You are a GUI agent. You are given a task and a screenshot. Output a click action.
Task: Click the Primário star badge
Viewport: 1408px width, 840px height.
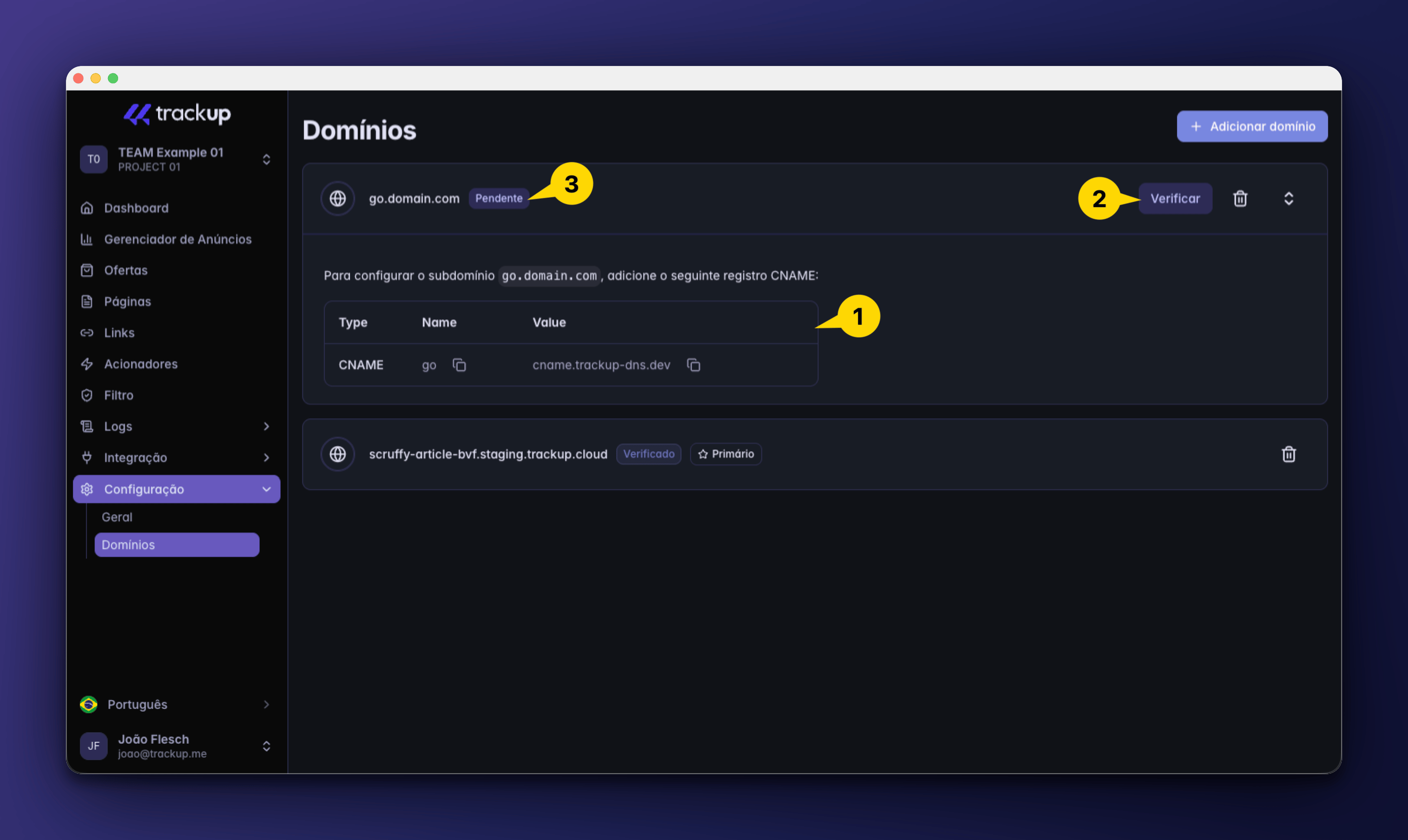[725, 454]
